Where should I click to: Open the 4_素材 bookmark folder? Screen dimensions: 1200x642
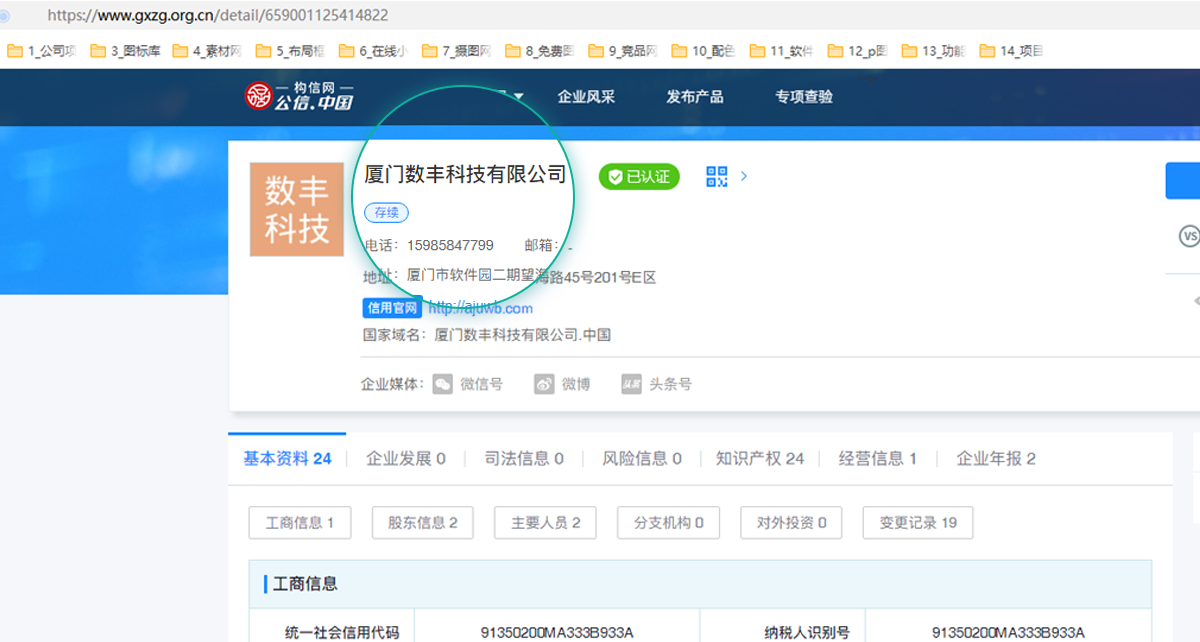208,51
